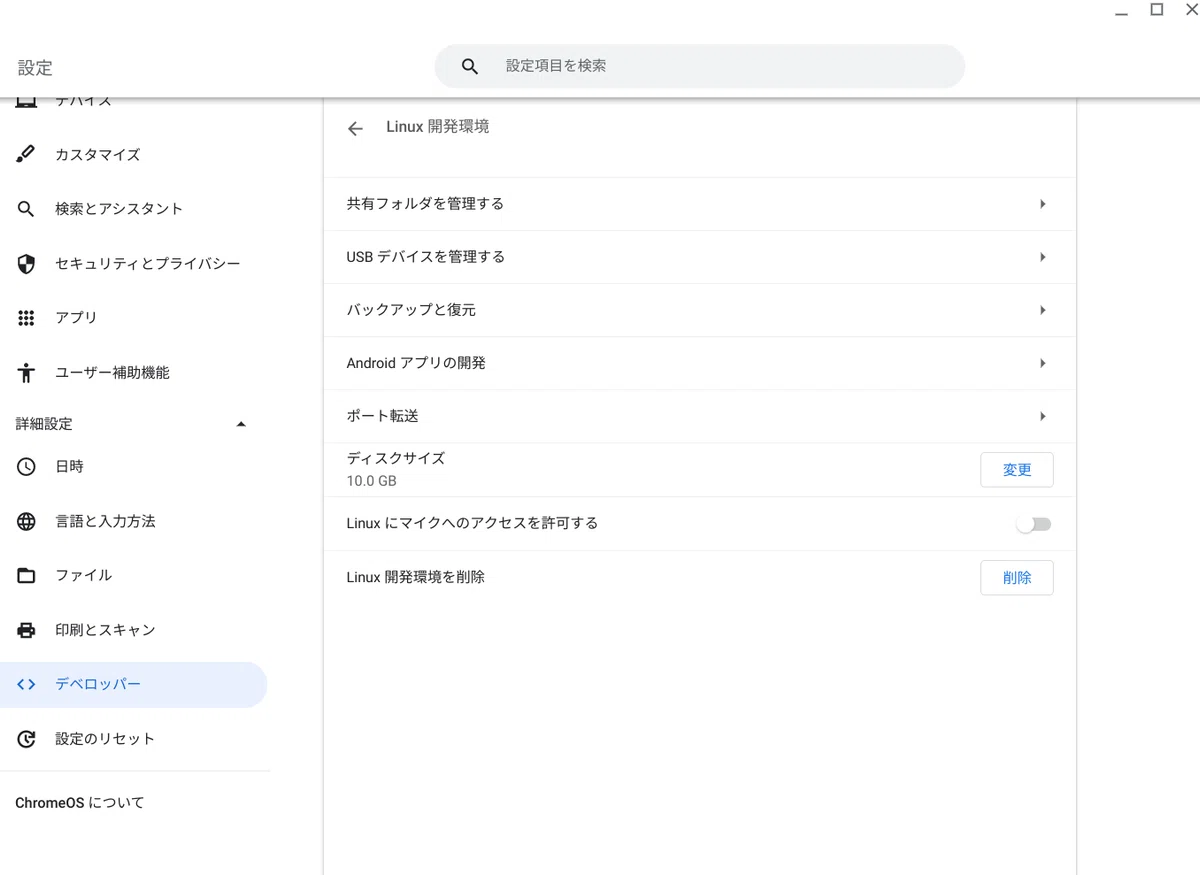
Task: Open Android アプリの開発 via its arrow
Action: [x=1043, y=363]
